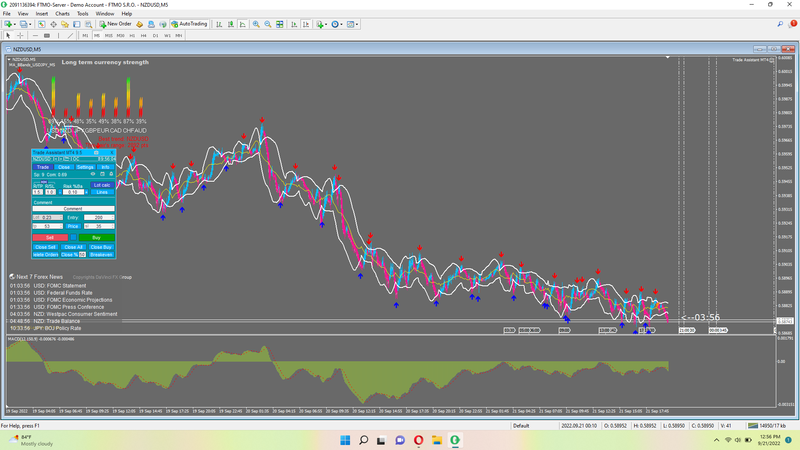Screen dimensions: 800x450
Task: Open the Settings tab in Trade Assistant
Action: click(x=85, y=167)
